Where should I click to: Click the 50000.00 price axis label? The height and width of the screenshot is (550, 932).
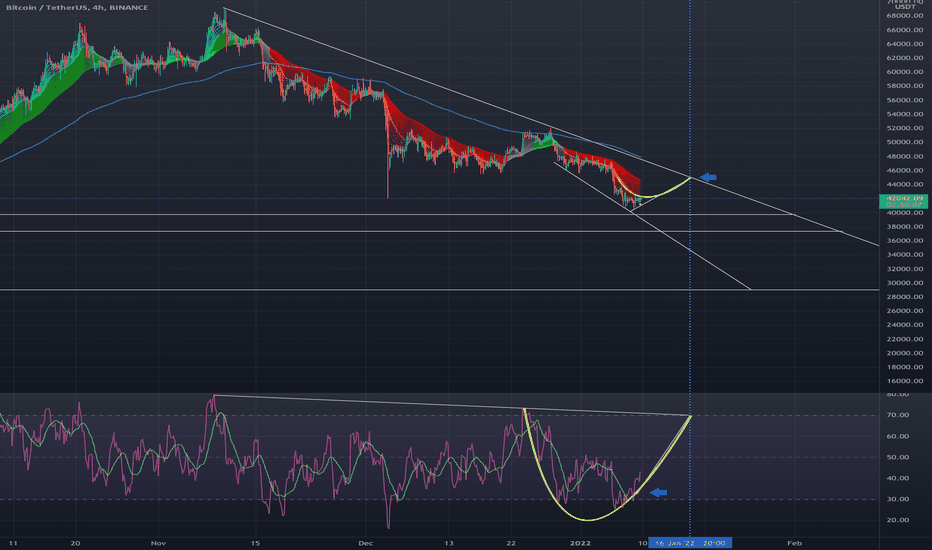pyautogui.click(x=905, y=142)
